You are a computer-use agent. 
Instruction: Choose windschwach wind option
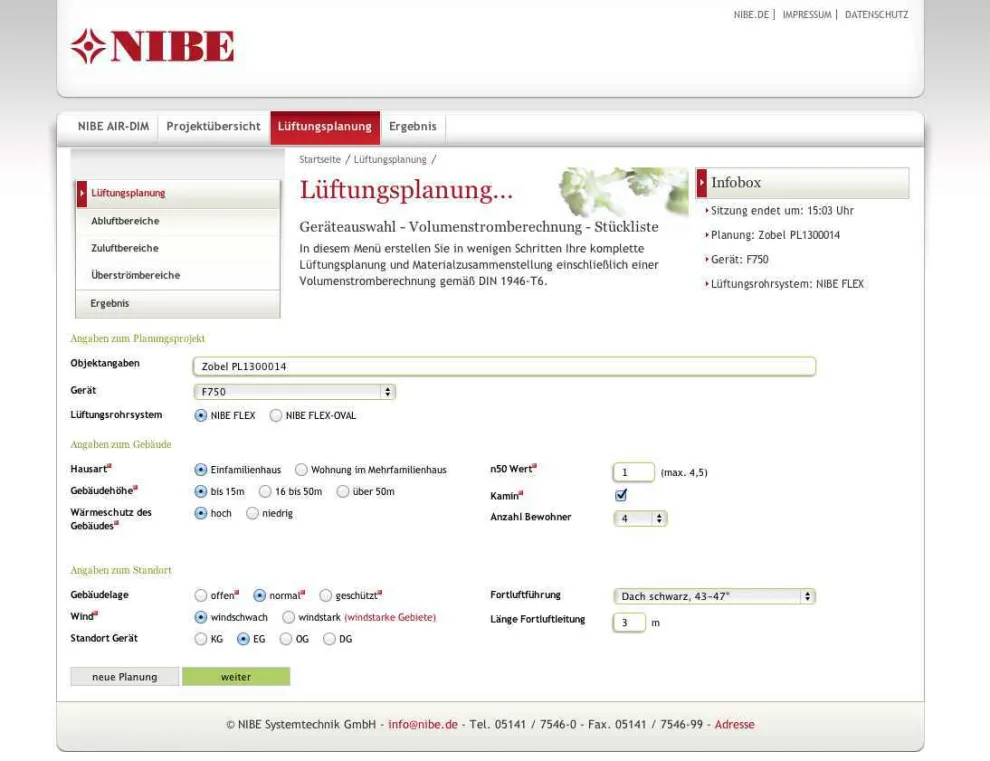[201, 617]
